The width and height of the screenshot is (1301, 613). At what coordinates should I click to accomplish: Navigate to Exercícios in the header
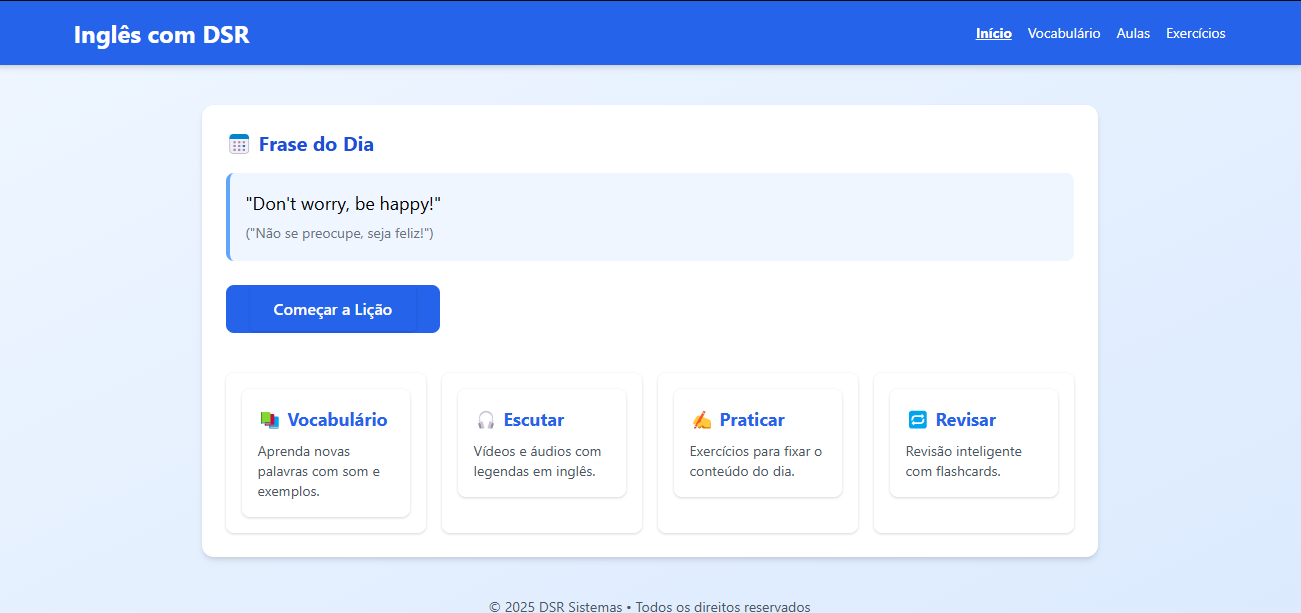[1196, 33]
